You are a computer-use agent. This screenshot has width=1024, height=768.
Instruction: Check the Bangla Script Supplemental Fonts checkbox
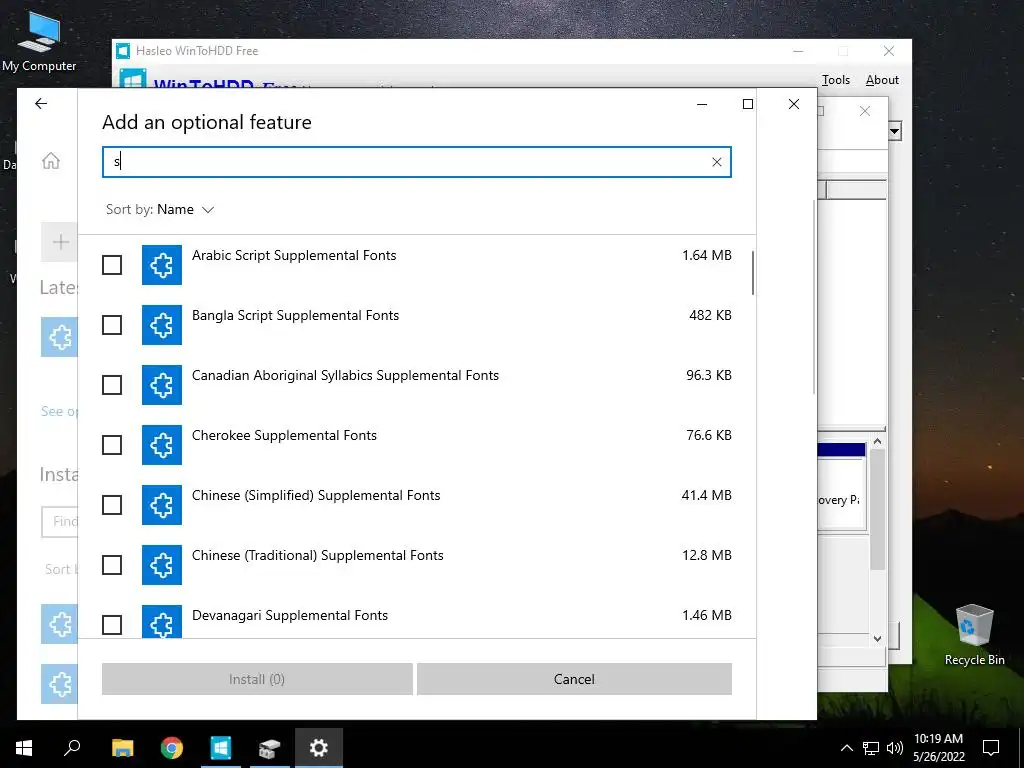[x=112, y=325]
